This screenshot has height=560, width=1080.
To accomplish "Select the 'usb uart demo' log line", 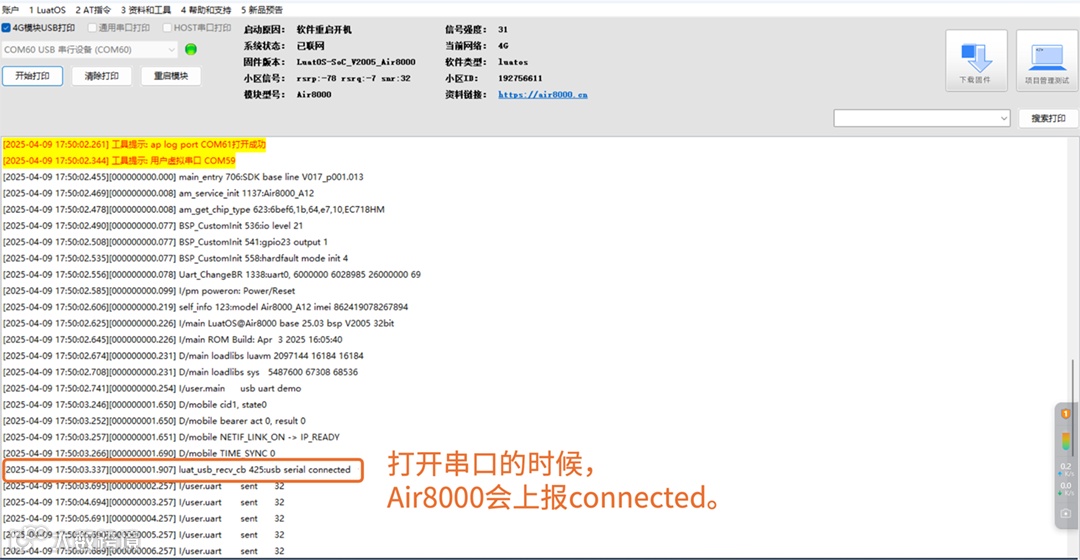I will pos(152,388).
